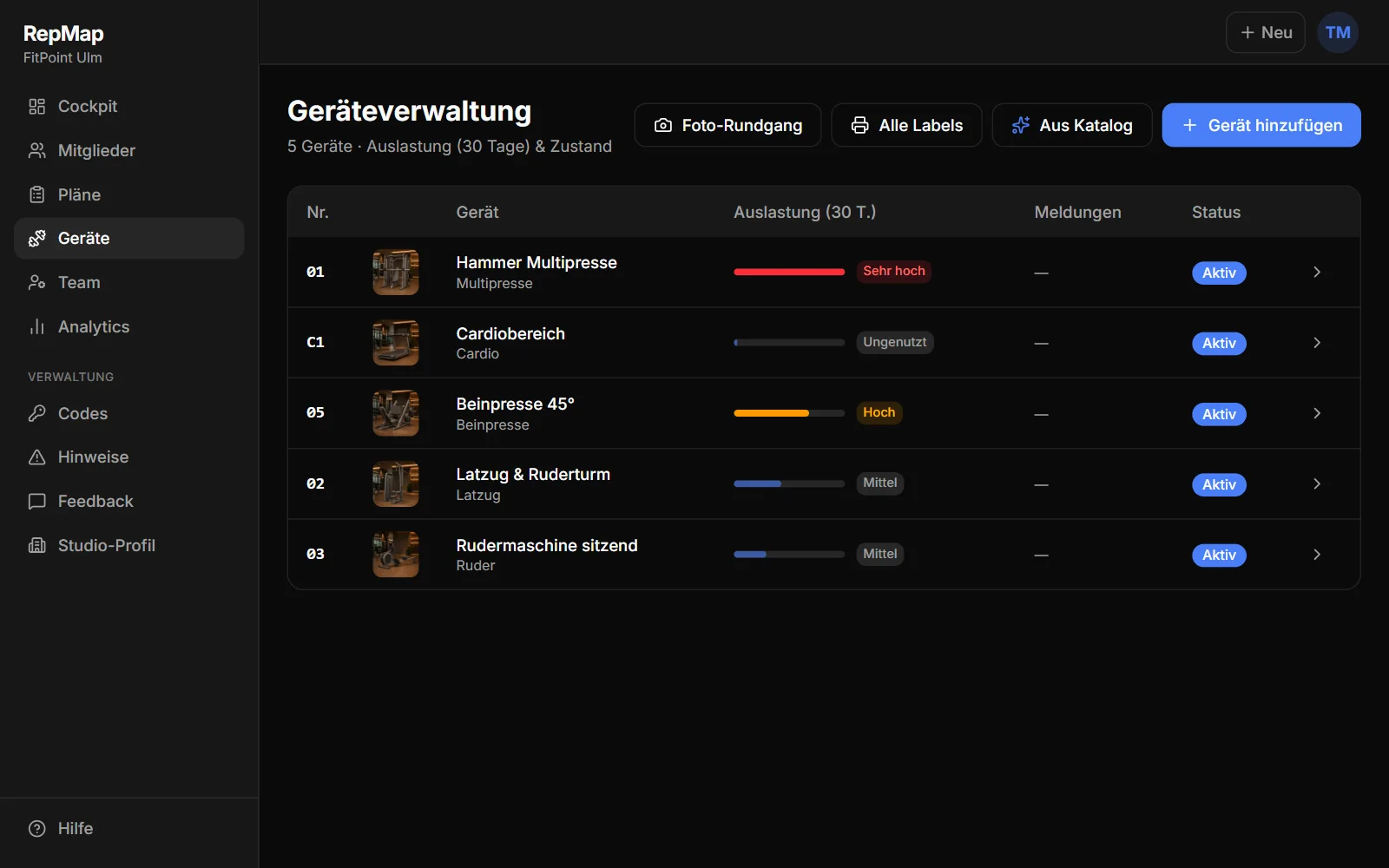Click the Pläne clipboard icon
This screenshot has height=868, width=1389.
[36, 194]
